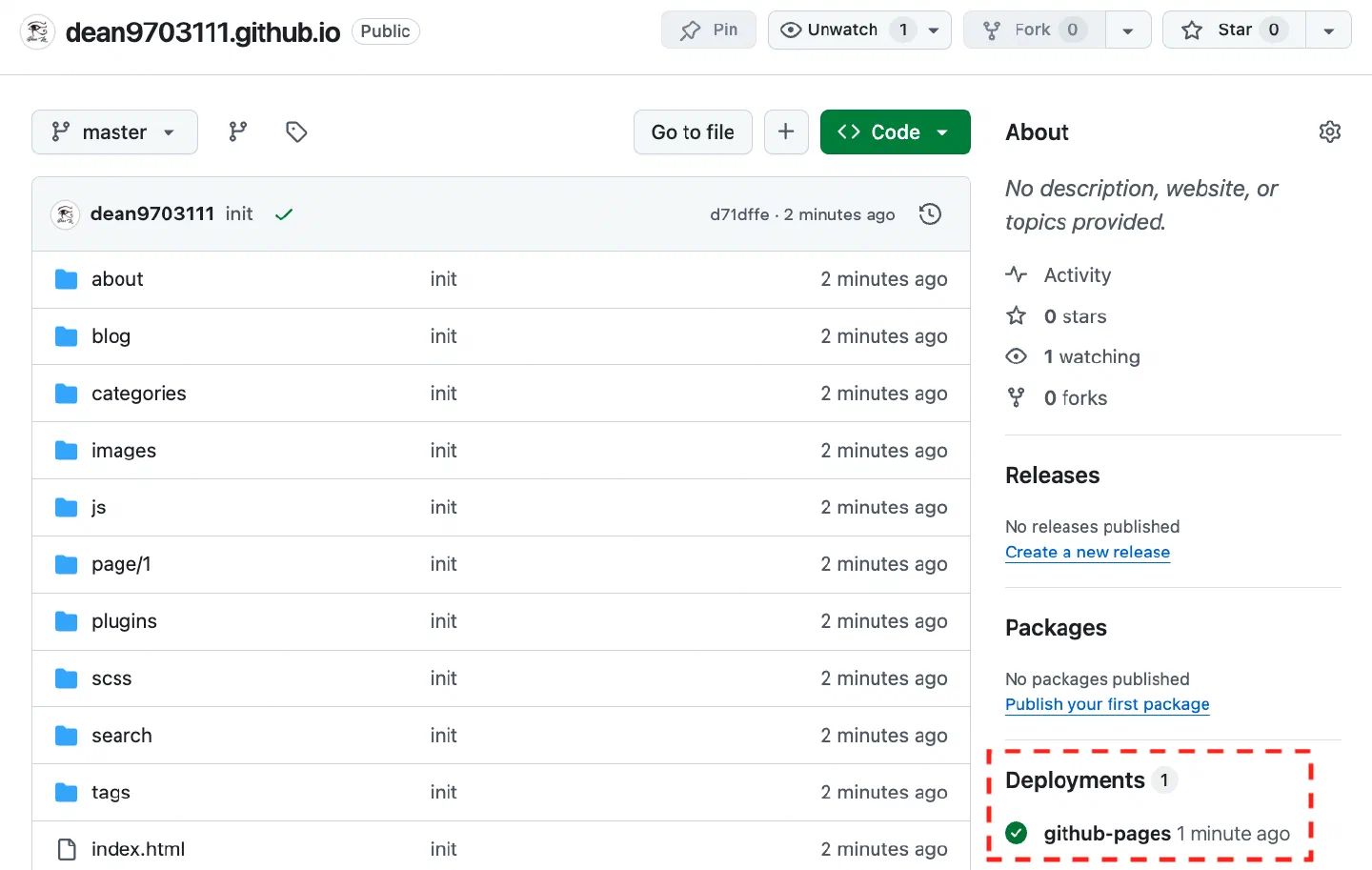This screenshot has width=1372, height=870.
Task: Click the dean9703111 author name in the commit bar
Action: [x=152, y=213]
